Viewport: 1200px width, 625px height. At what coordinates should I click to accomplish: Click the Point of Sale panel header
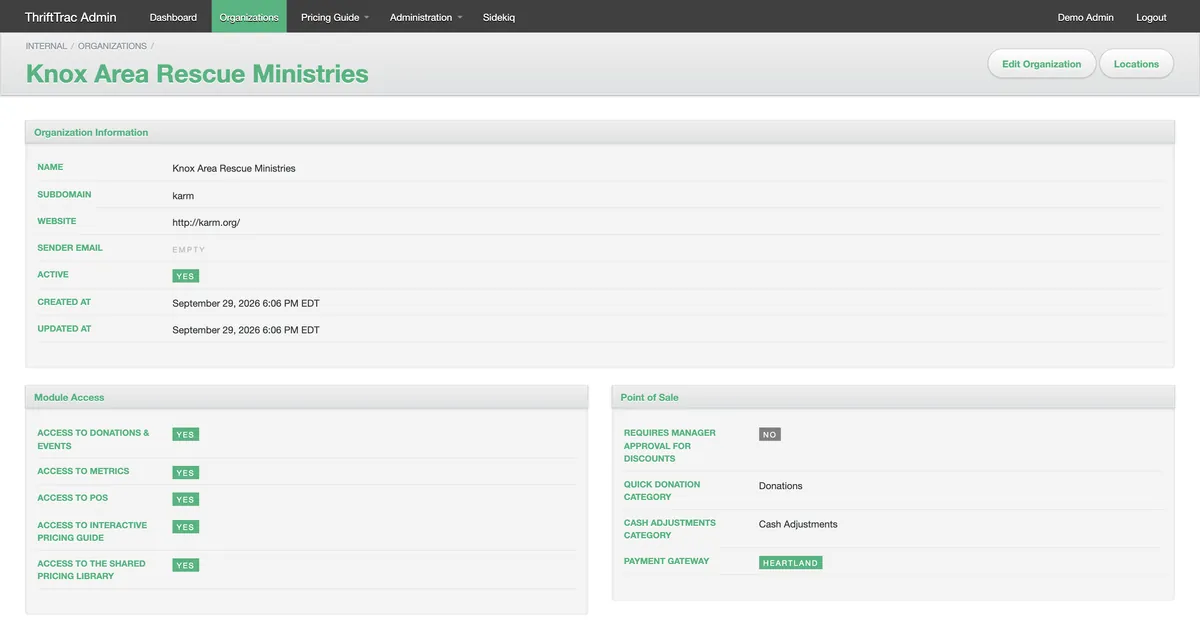(x=893, y=397)
